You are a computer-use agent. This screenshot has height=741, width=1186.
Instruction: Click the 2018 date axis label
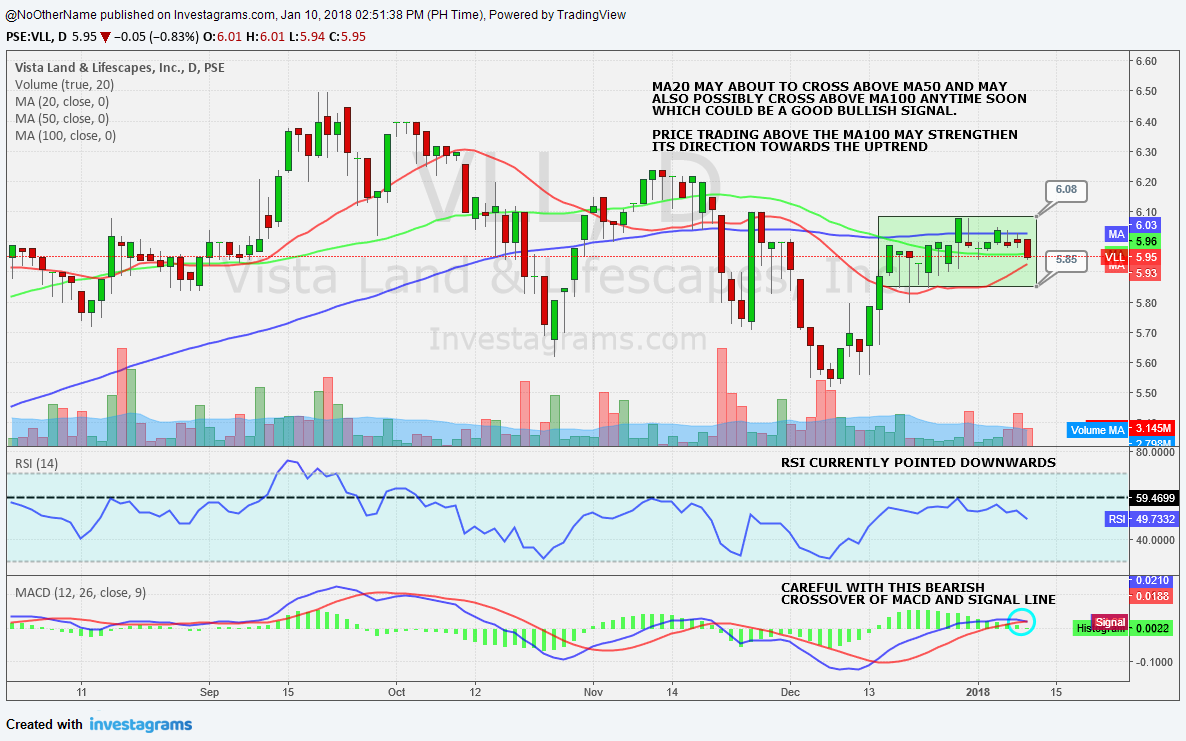(978, 692)
